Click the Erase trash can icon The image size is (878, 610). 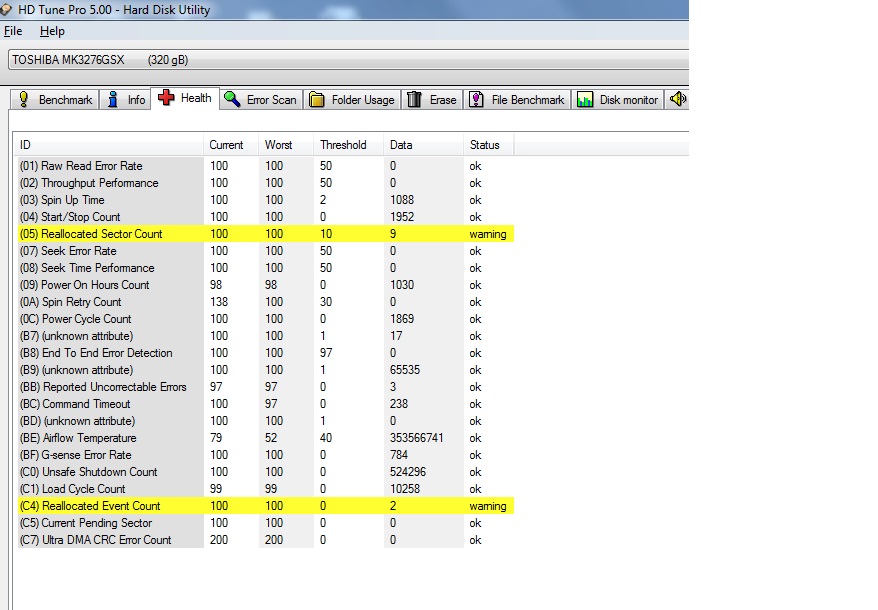click(414, 99)
